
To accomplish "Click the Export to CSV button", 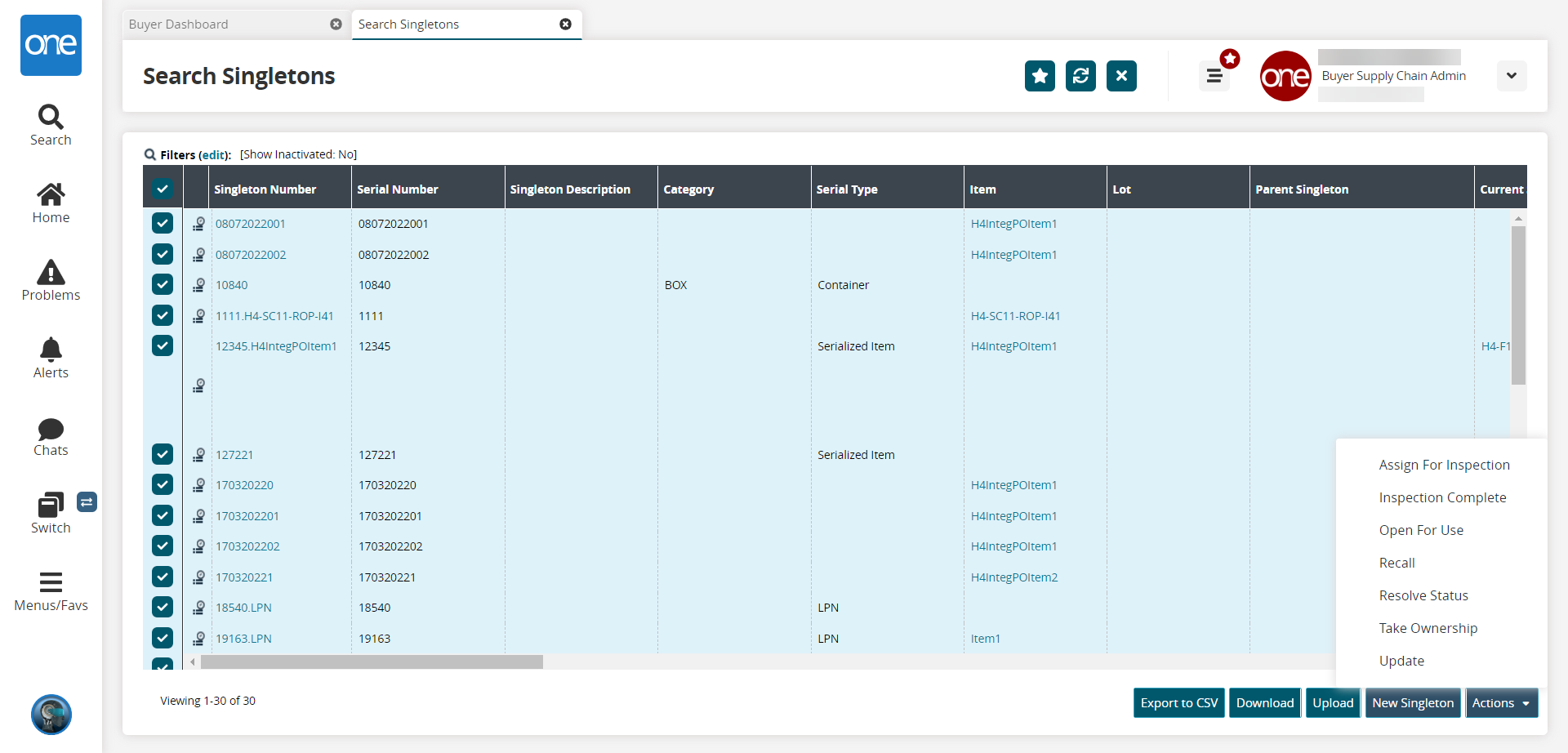I will click(1178, 703).
